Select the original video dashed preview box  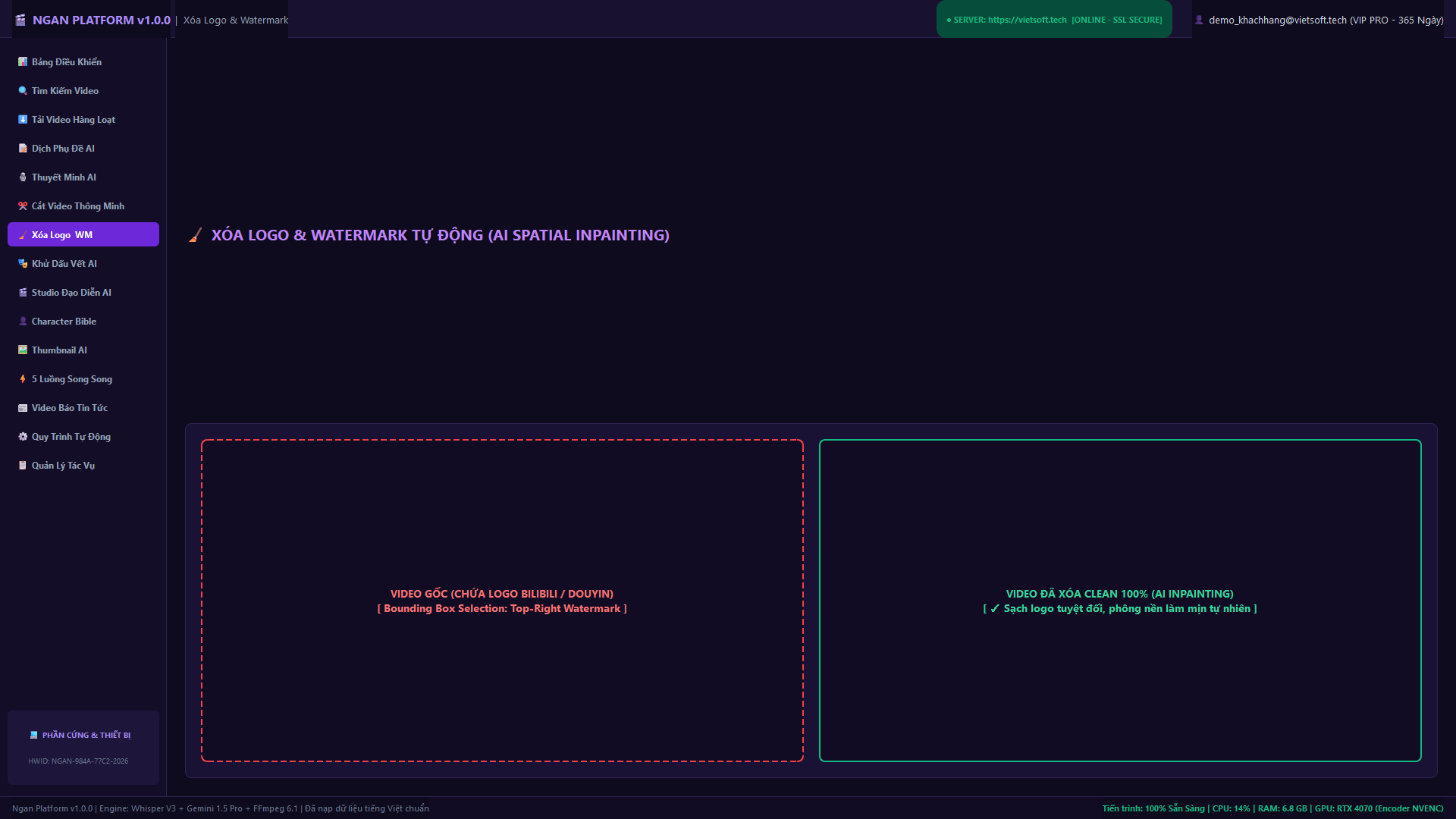tap(502, 601)
